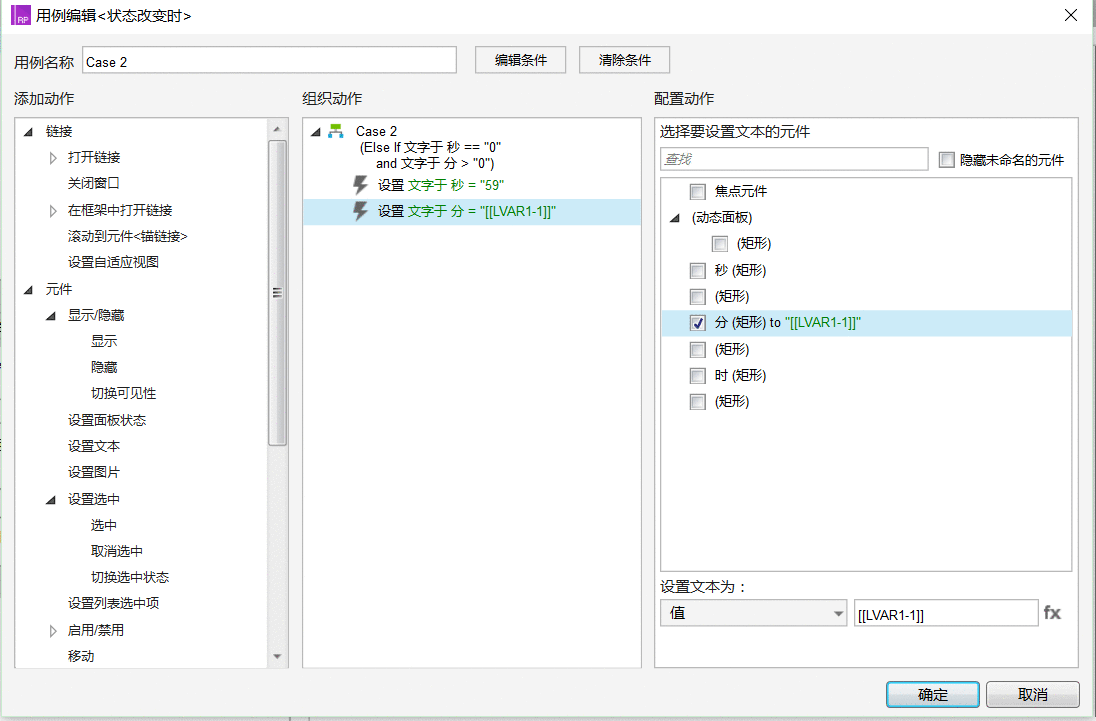Click the 启用/禁用 label

(x=96, y=629)
